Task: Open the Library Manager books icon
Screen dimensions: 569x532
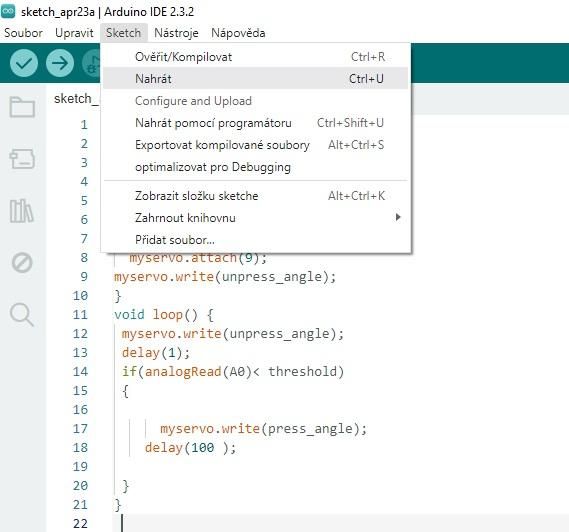Action: (x=22, y=210)
